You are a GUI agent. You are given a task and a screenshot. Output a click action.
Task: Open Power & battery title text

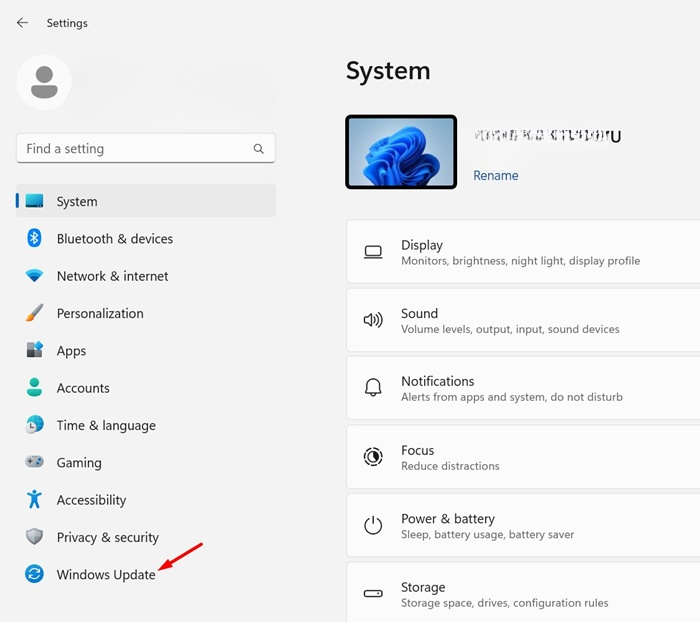[448, 519]
